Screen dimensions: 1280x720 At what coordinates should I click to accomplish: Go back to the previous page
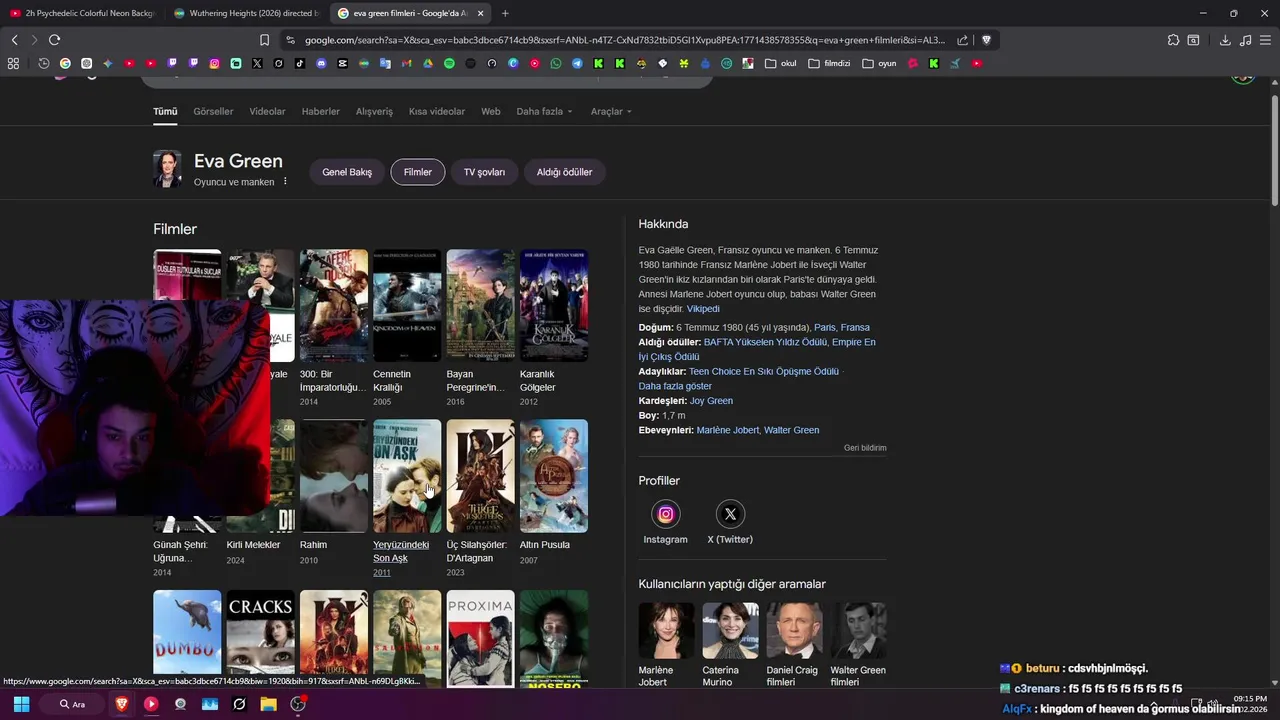[14, 40]
